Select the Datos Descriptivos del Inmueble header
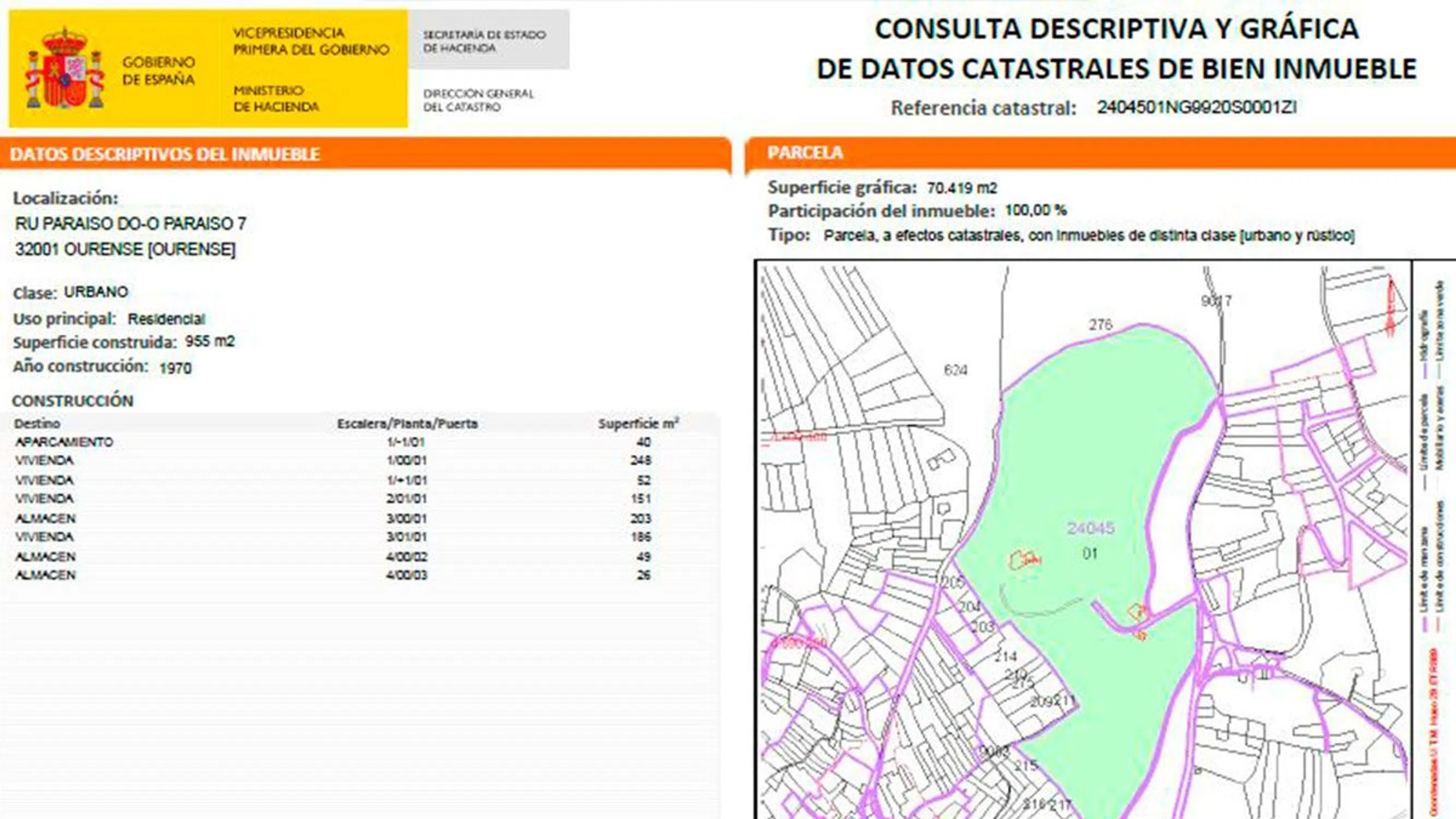1456x819 pixels. [x=165, y=155]
